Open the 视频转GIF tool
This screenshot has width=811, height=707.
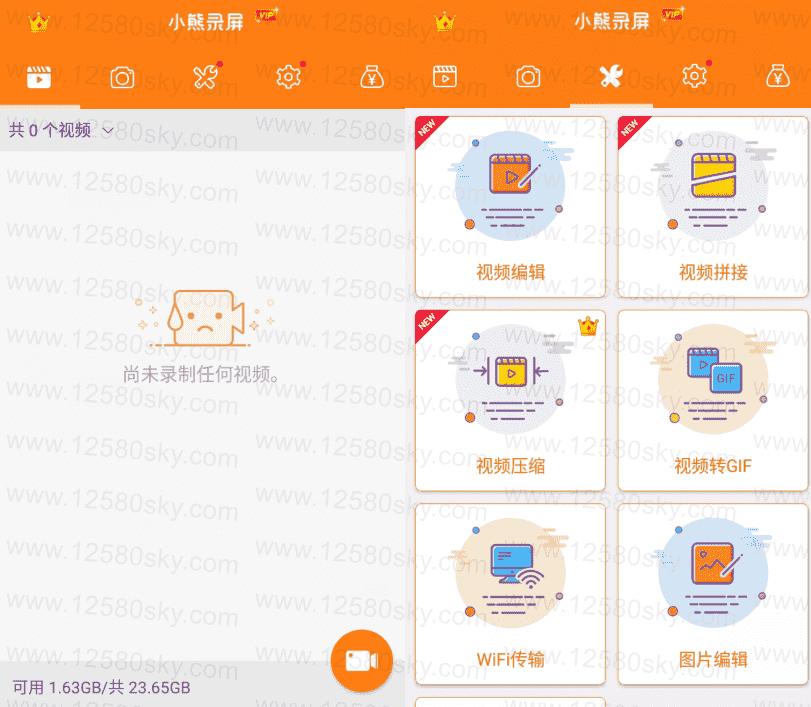pyautogui.click(x=713, y=400)
